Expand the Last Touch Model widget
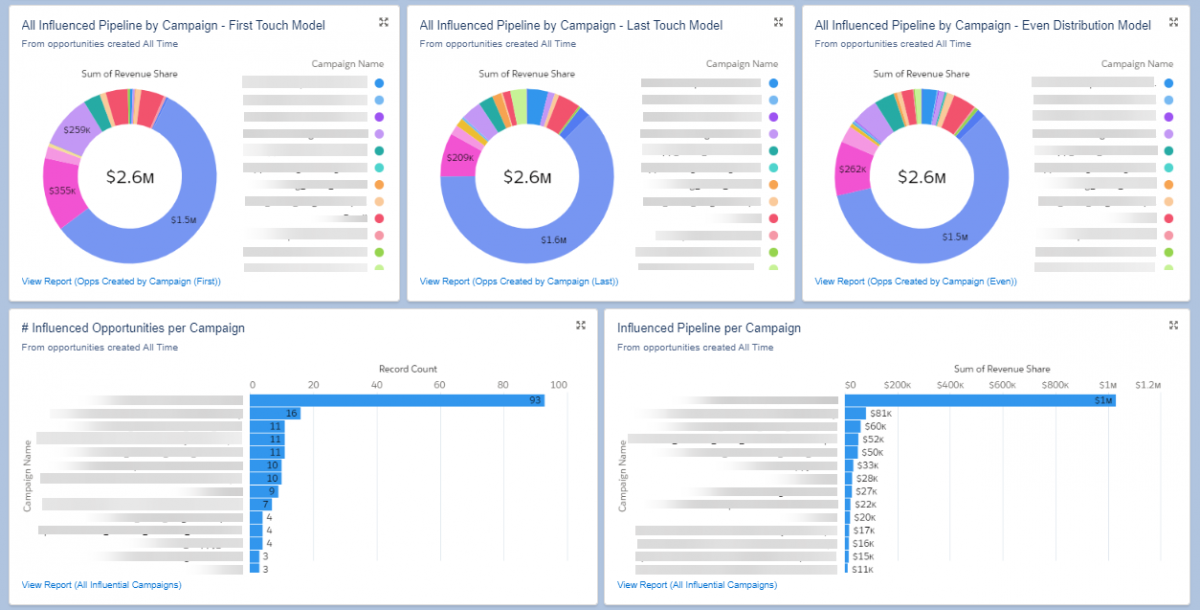 pos(779,22)
